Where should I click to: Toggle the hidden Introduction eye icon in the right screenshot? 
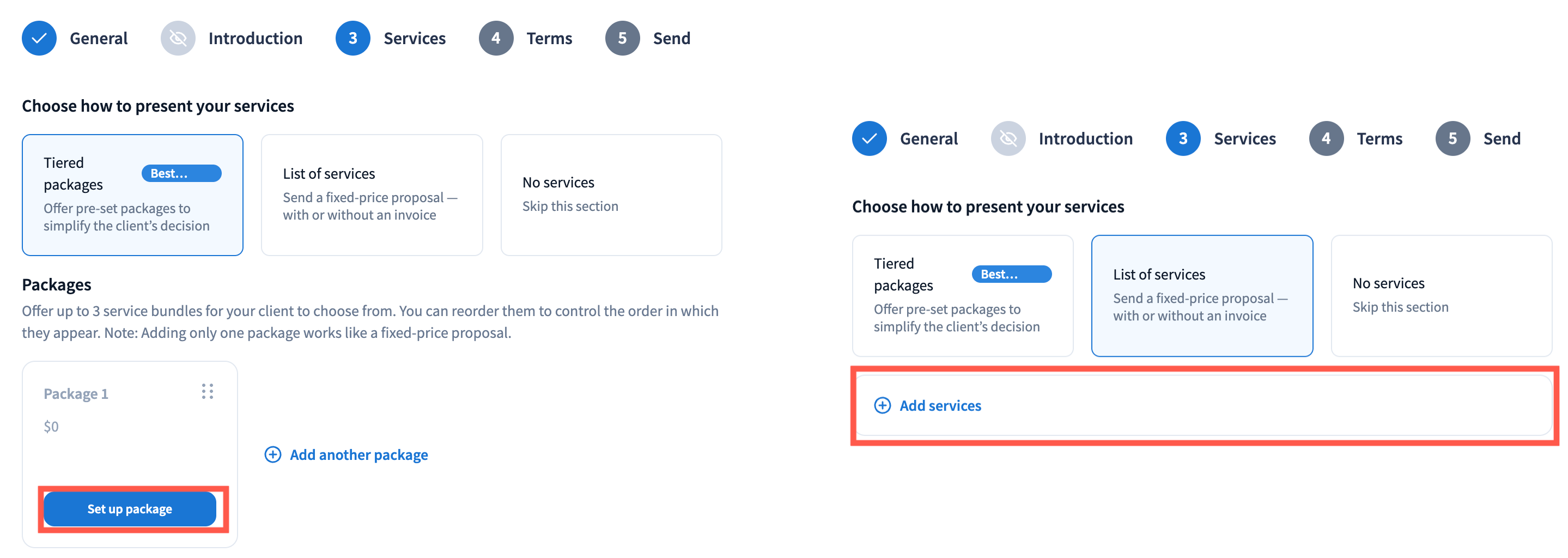[x=1008, y=139]
